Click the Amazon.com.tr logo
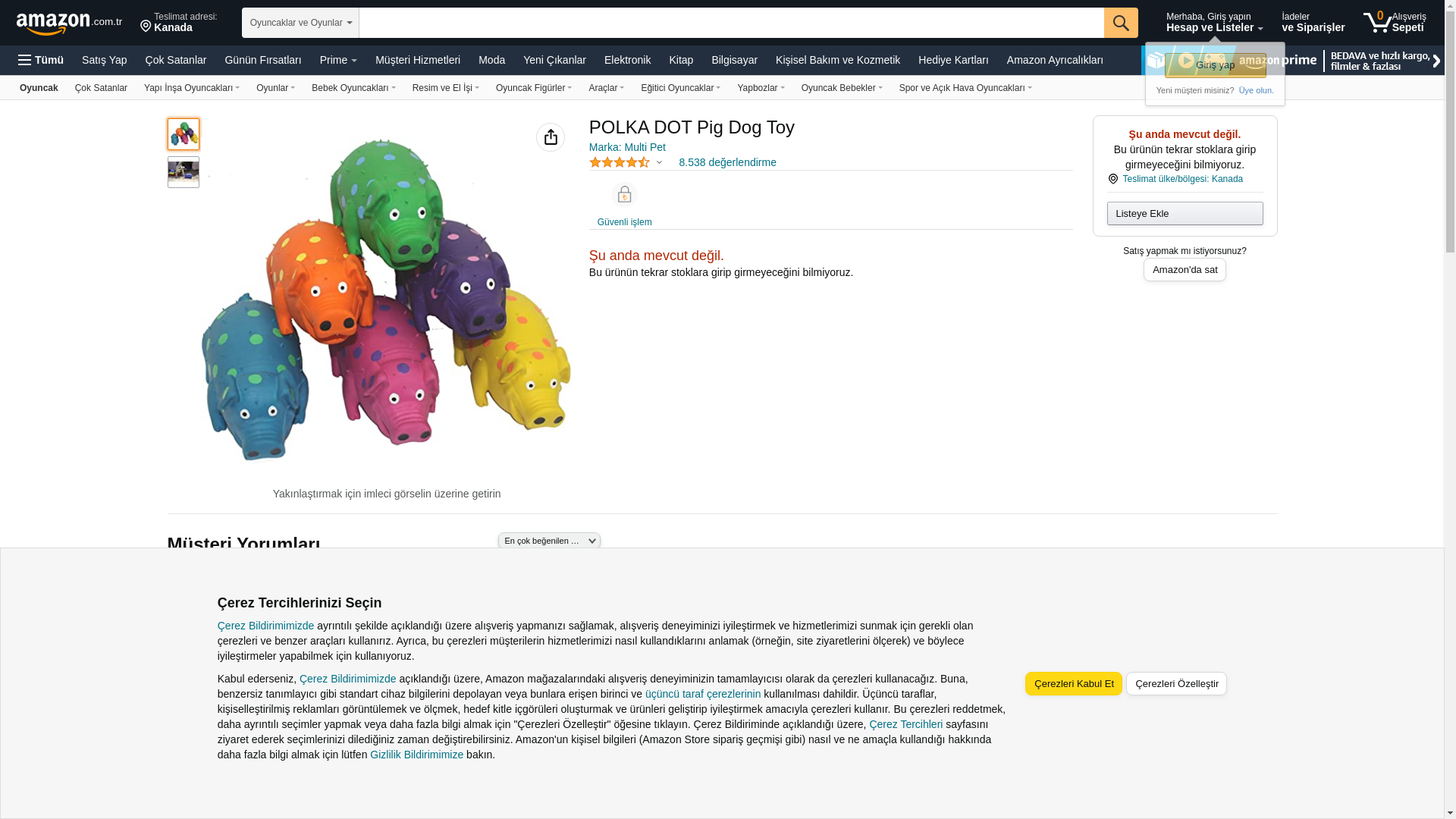The height and width of the screenshot is (819, 1456). point(68,23)
